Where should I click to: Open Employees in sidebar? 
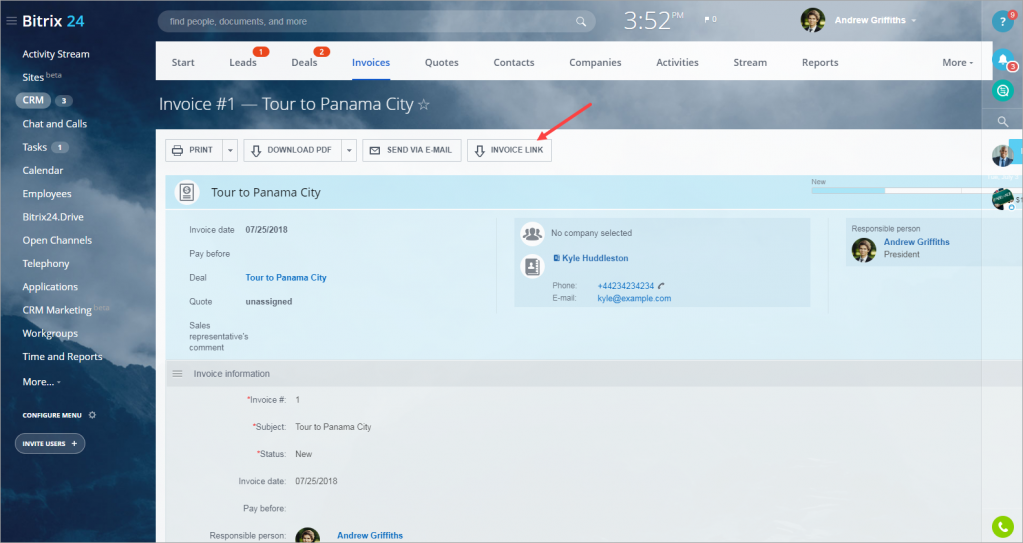point(47,194)
